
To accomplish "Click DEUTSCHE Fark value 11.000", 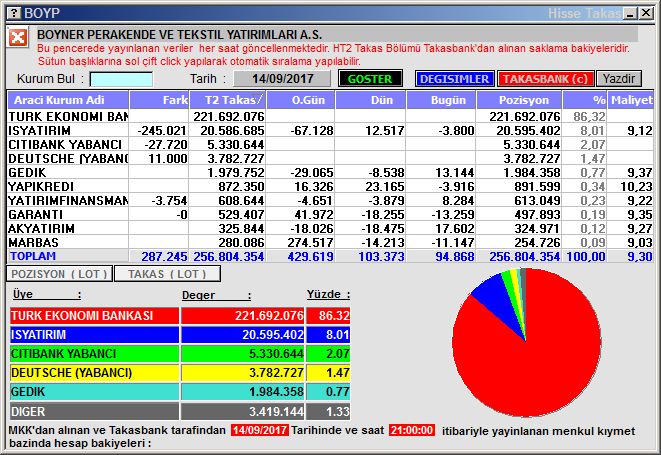I will tap(168, 159).
